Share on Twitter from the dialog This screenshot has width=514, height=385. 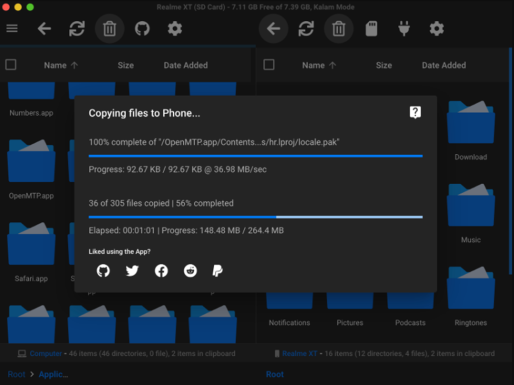click(132, 271)
